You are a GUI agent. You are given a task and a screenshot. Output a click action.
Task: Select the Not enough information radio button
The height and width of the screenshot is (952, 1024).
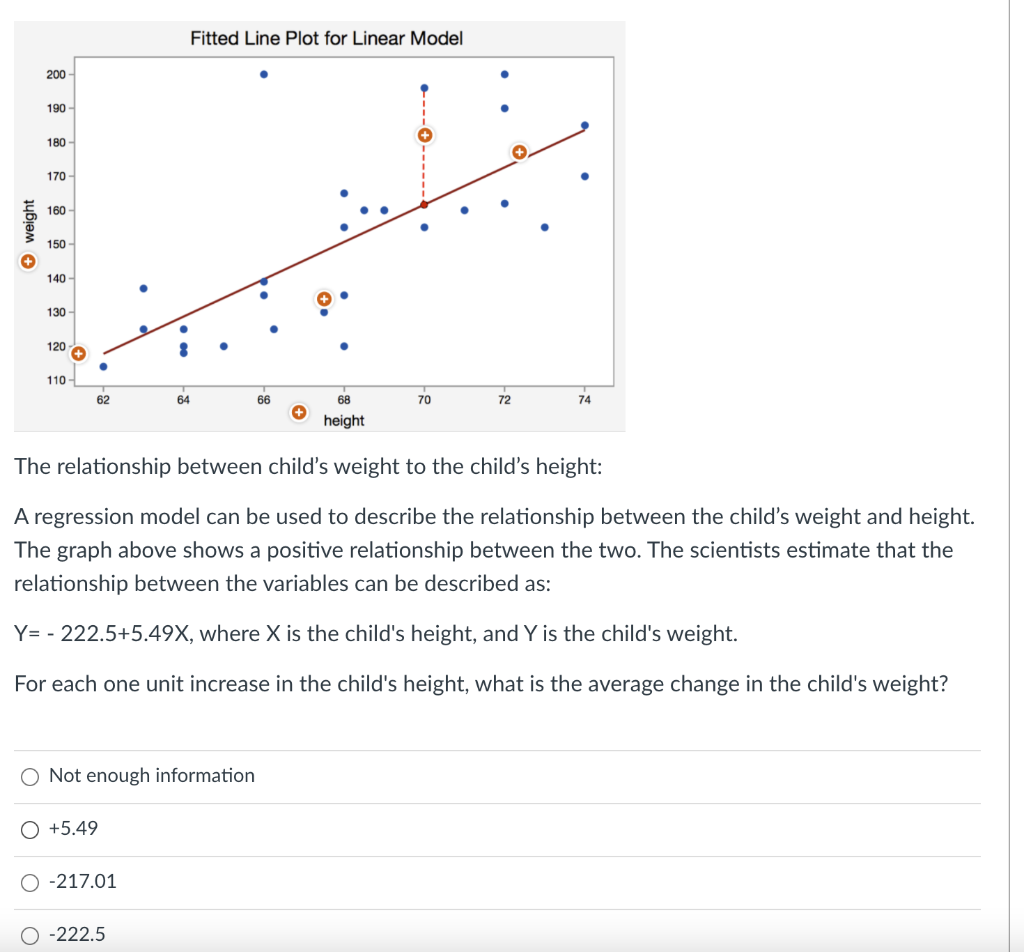click(x=30, y=775)
